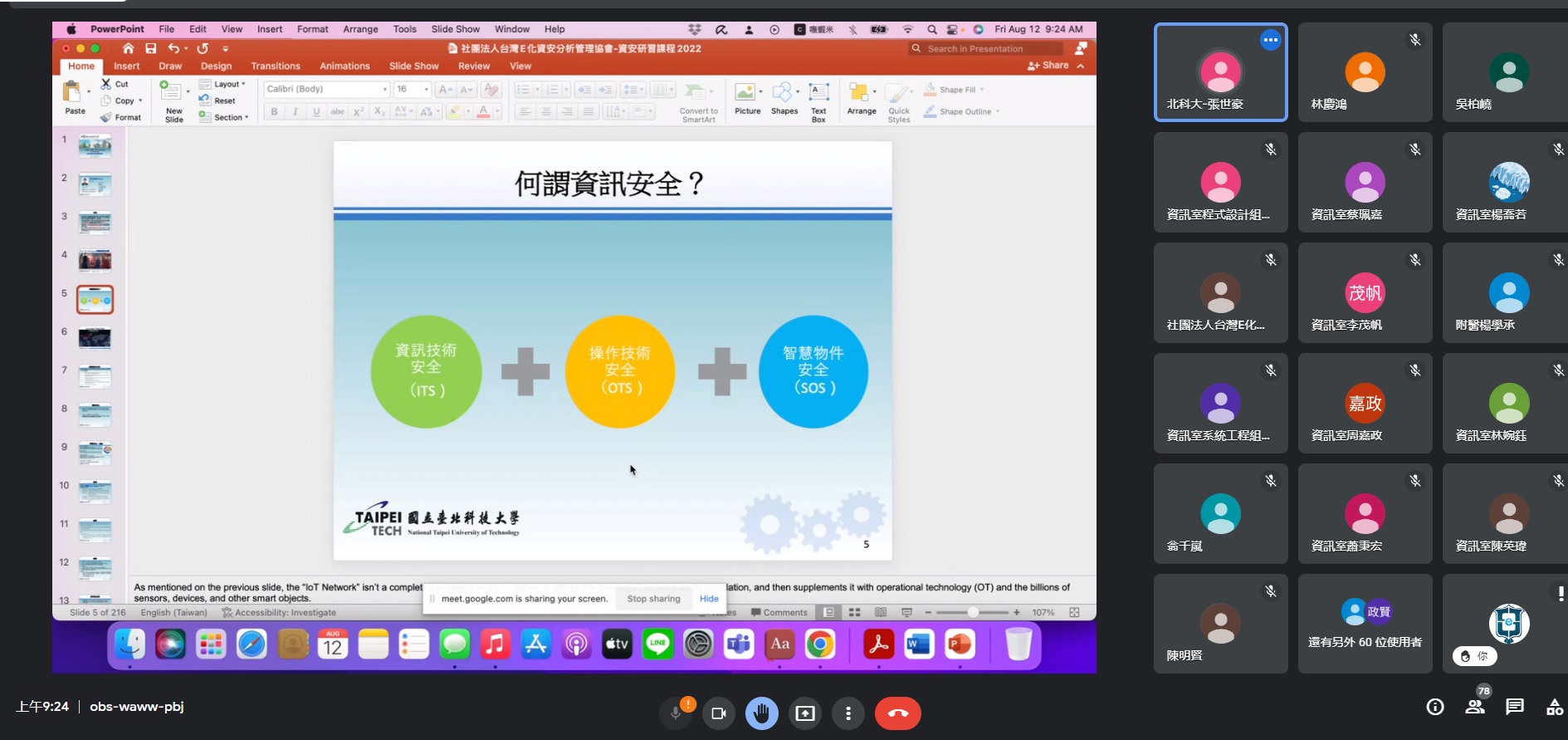1568x740 pixels.
Task: Toggle Normal view in status bar
Action: point(828,613)
